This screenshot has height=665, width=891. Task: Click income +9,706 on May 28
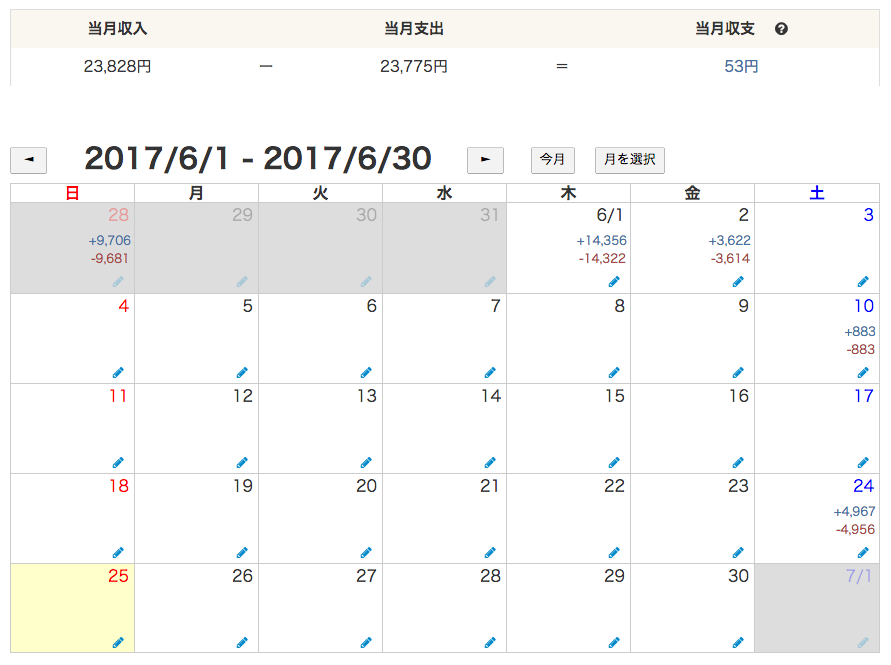(x=109, y=240)
